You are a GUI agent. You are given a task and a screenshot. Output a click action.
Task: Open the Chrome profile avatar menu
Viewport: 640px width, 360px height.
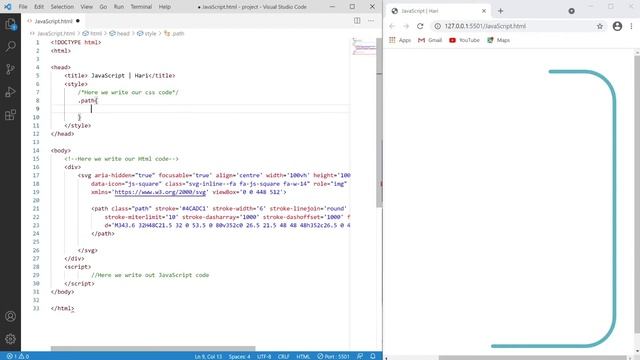click(x=617, y=26)
